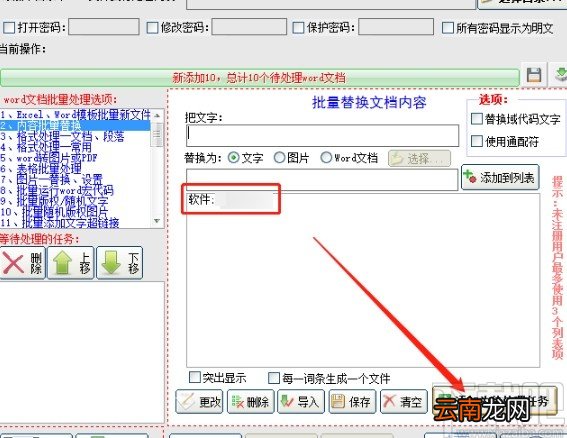
Task: Click the 添加到列表 button
Action: 500,177
